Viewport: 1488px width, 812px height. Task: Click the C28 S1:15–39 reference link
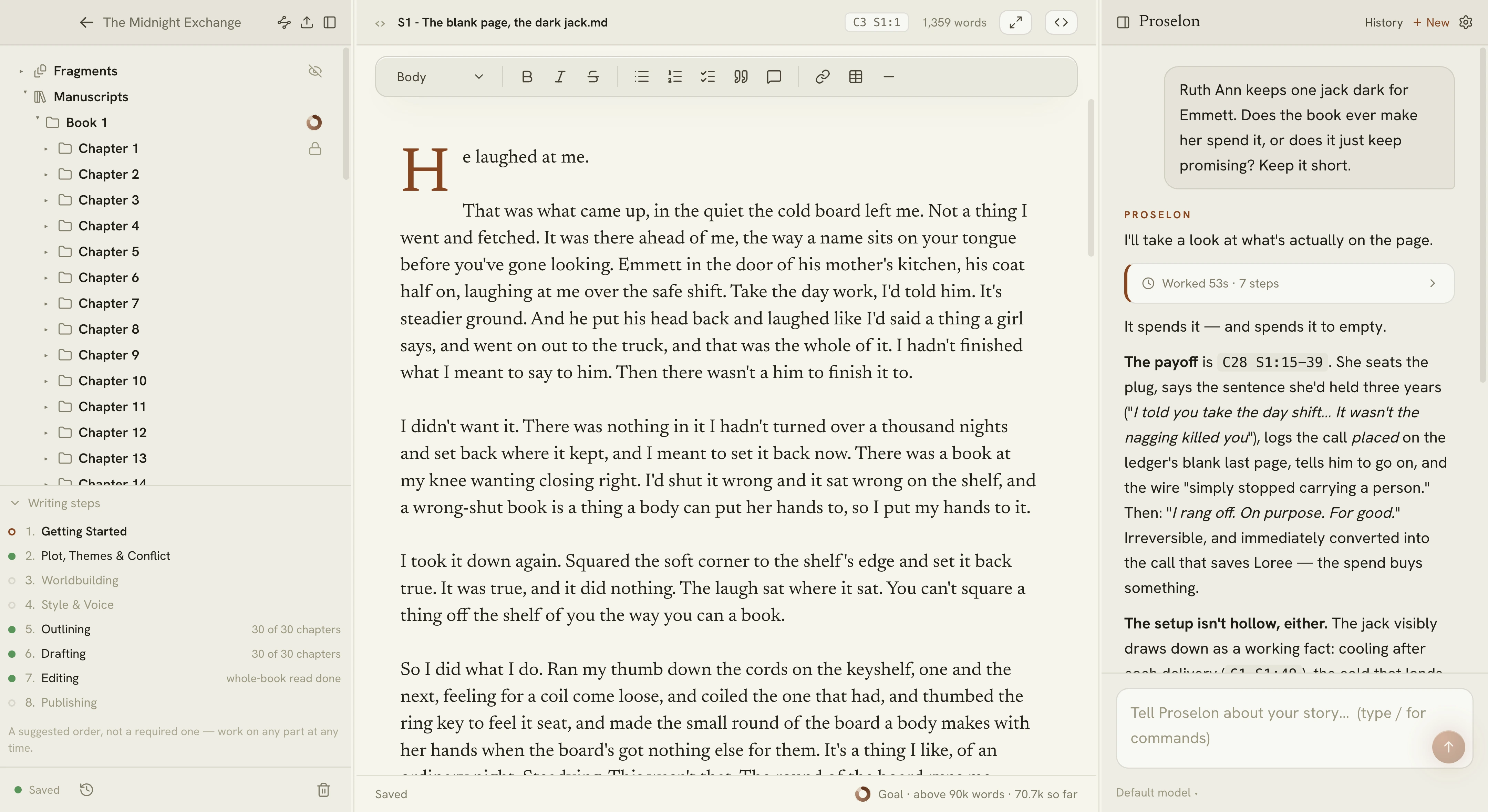1272,362
